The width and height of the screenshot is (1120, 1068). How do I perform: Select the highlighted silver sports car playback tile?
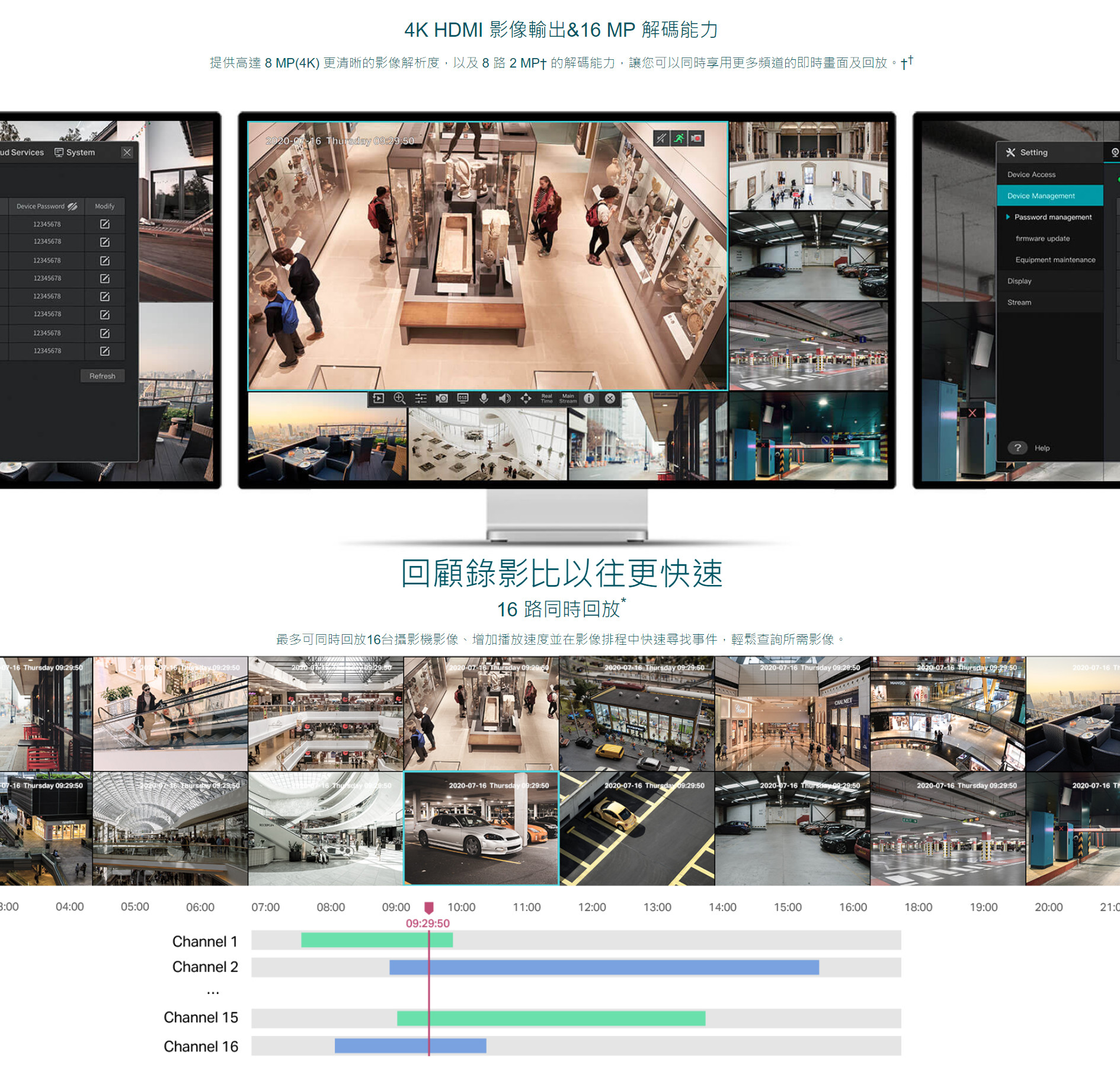click(481, 828)
